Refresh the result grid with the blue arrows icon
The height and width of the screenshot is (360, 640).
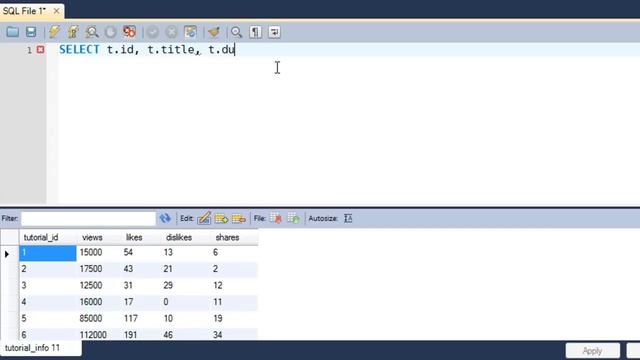tap(165, 218)
